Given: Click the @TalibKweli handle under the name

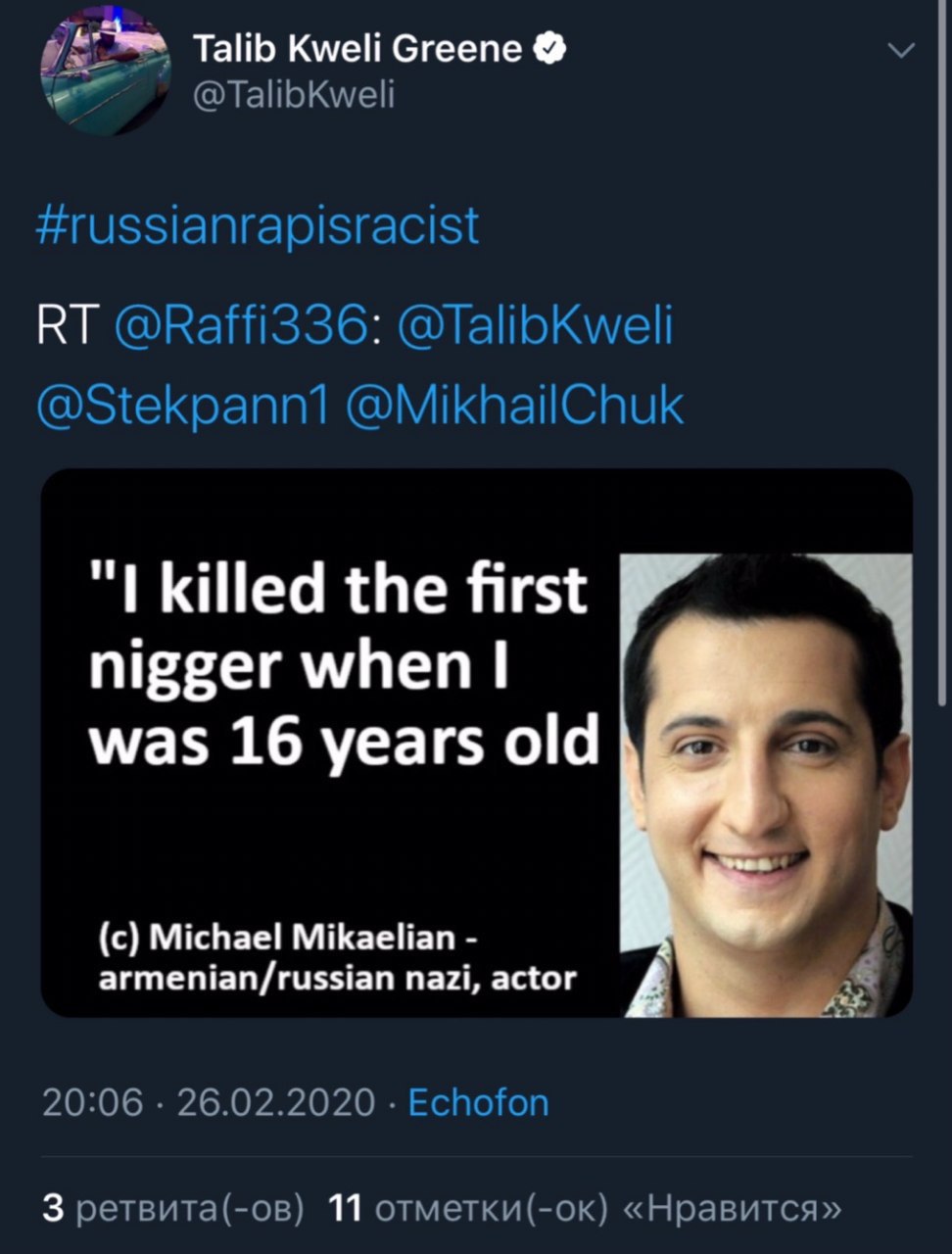Looking at the screenshot, I should [x=294, y=94].
